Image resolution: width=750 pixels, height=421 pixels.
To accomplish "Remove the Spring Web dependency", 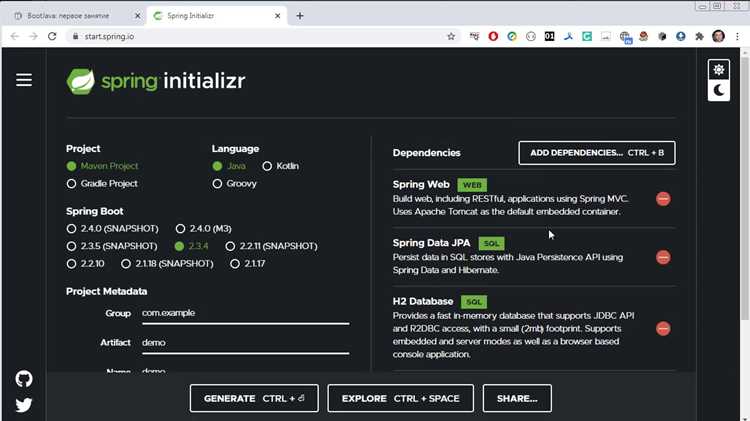I will click(x=663, y=199).
